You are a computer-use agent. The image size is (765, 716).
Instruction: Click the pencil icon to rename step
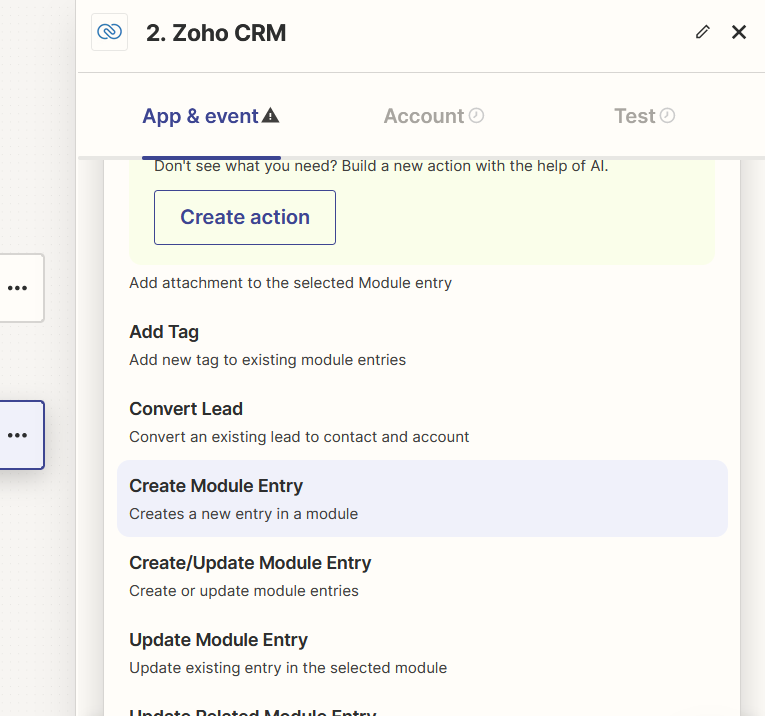[x=703, y=32]
